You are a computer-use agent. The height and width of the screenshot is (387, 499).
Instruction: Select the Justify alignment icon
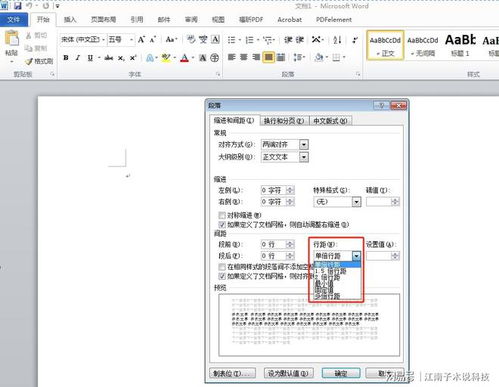[x=268, y=57]
